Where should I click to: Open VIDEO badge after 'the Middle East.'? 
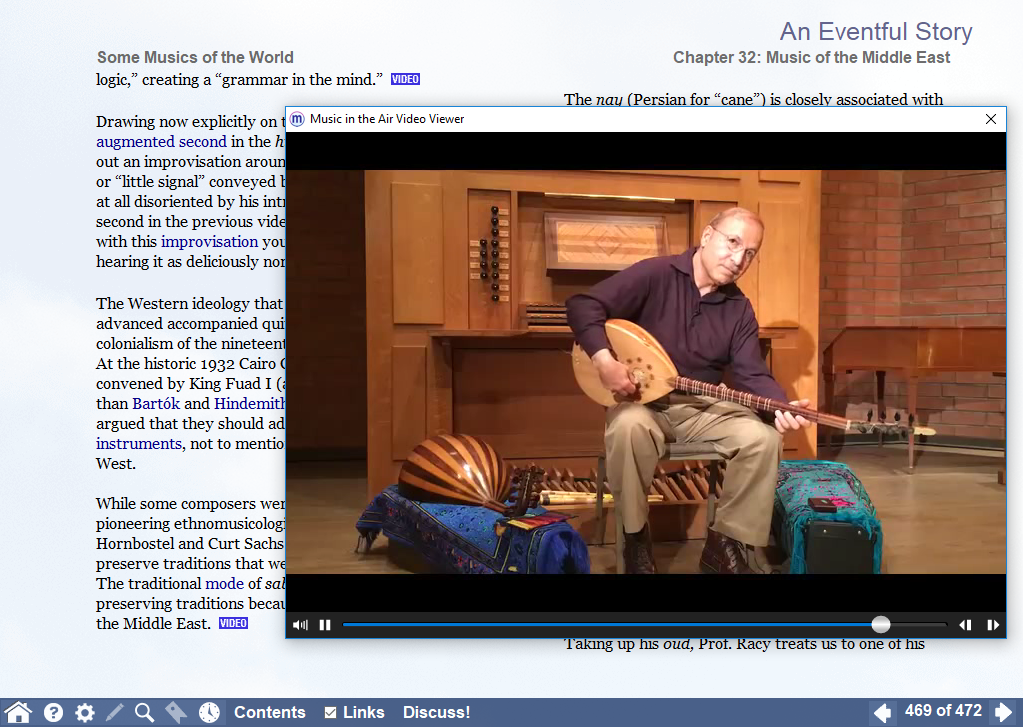click(x=233, y=623)
